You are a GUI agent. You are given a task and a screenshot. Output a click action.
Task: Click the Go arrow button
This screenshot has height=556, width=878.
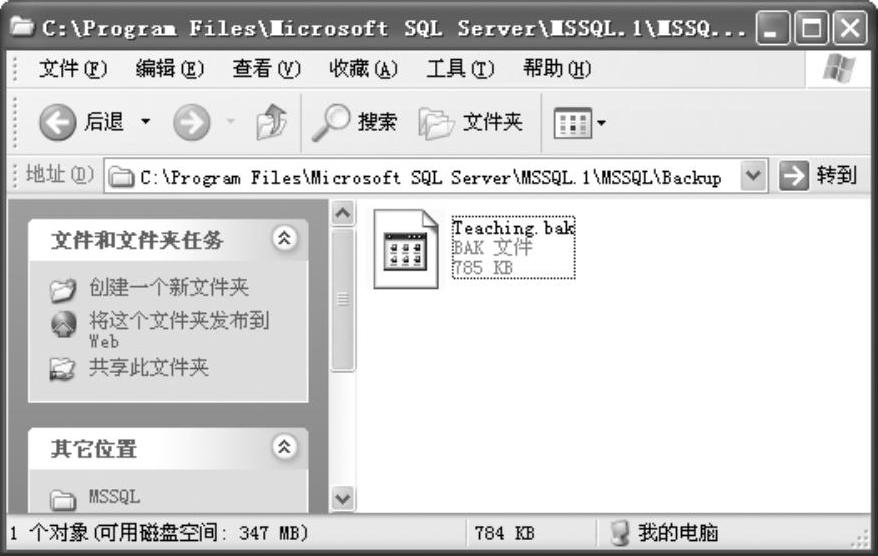click(793, 176)
